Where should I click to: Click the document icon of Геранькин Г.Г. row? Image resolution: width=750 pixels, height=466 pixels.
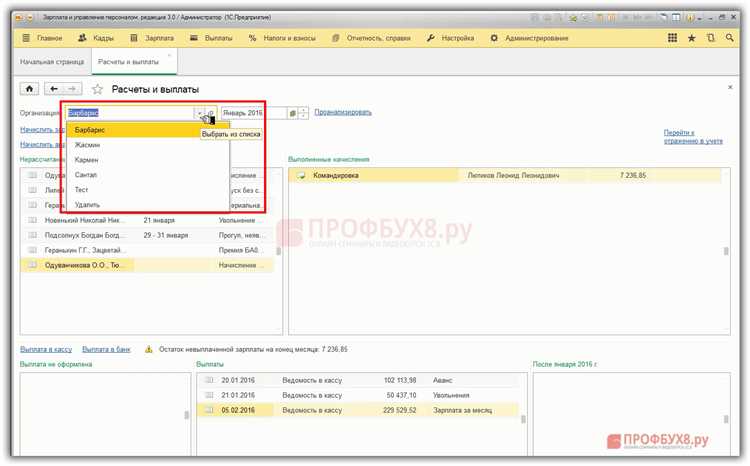[33, 250]
